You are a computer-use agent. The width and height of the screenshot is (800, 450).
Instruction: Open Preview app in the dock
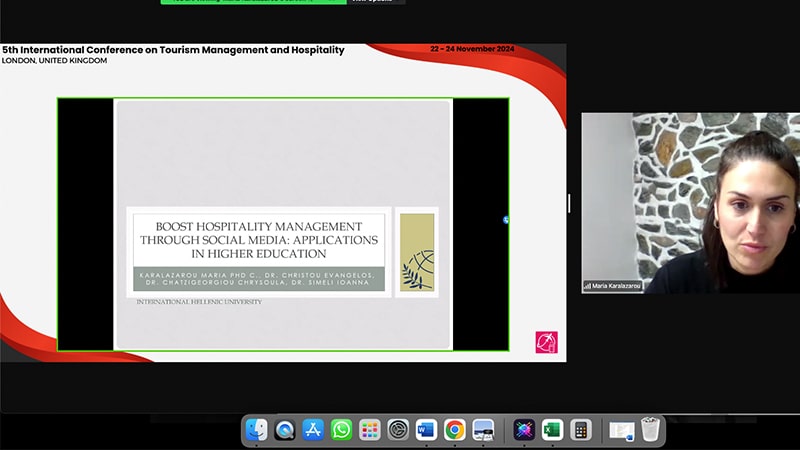click(483, 430)
